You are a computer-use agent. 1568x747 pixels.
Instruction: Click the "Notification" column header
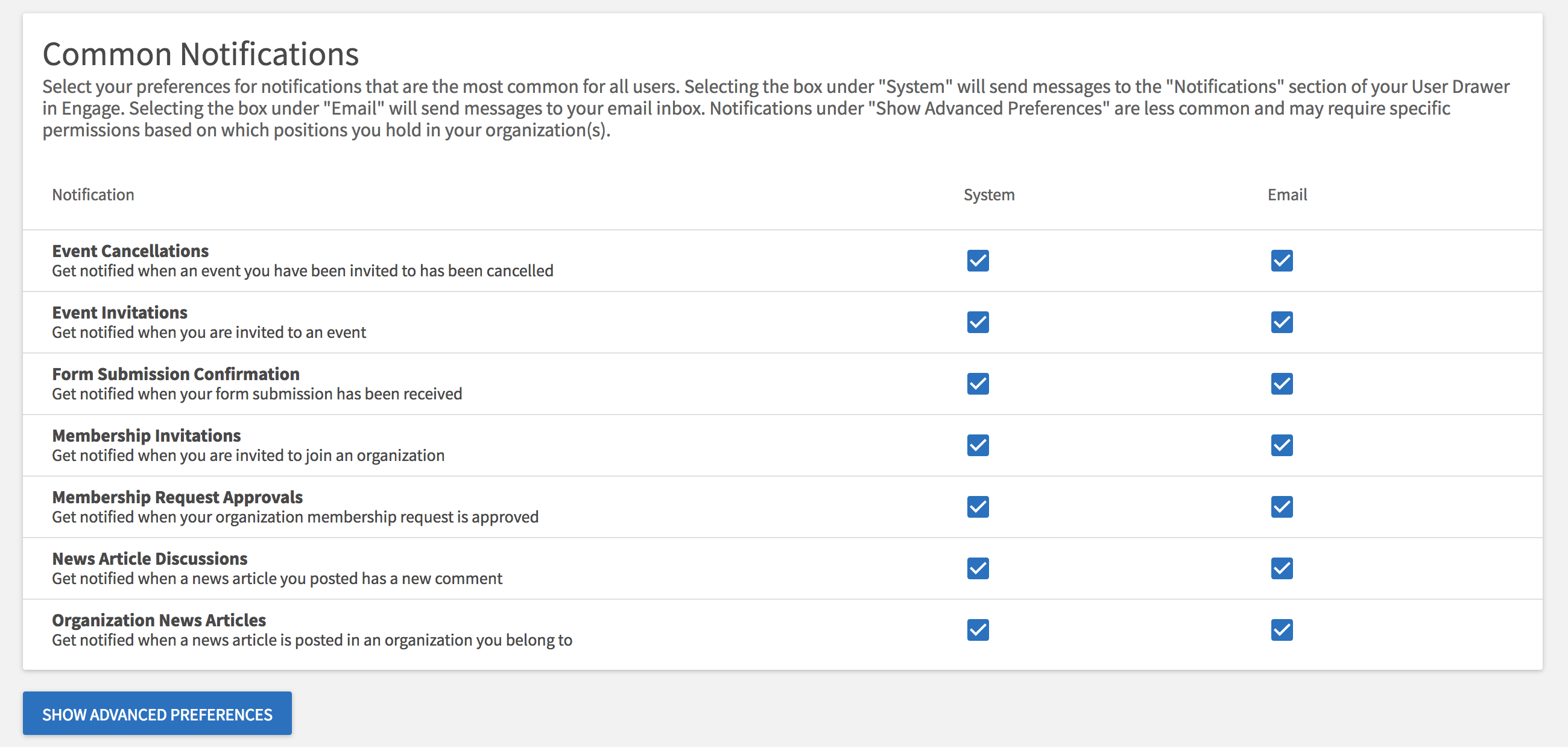pyautogui.click(x=93, y=195)
